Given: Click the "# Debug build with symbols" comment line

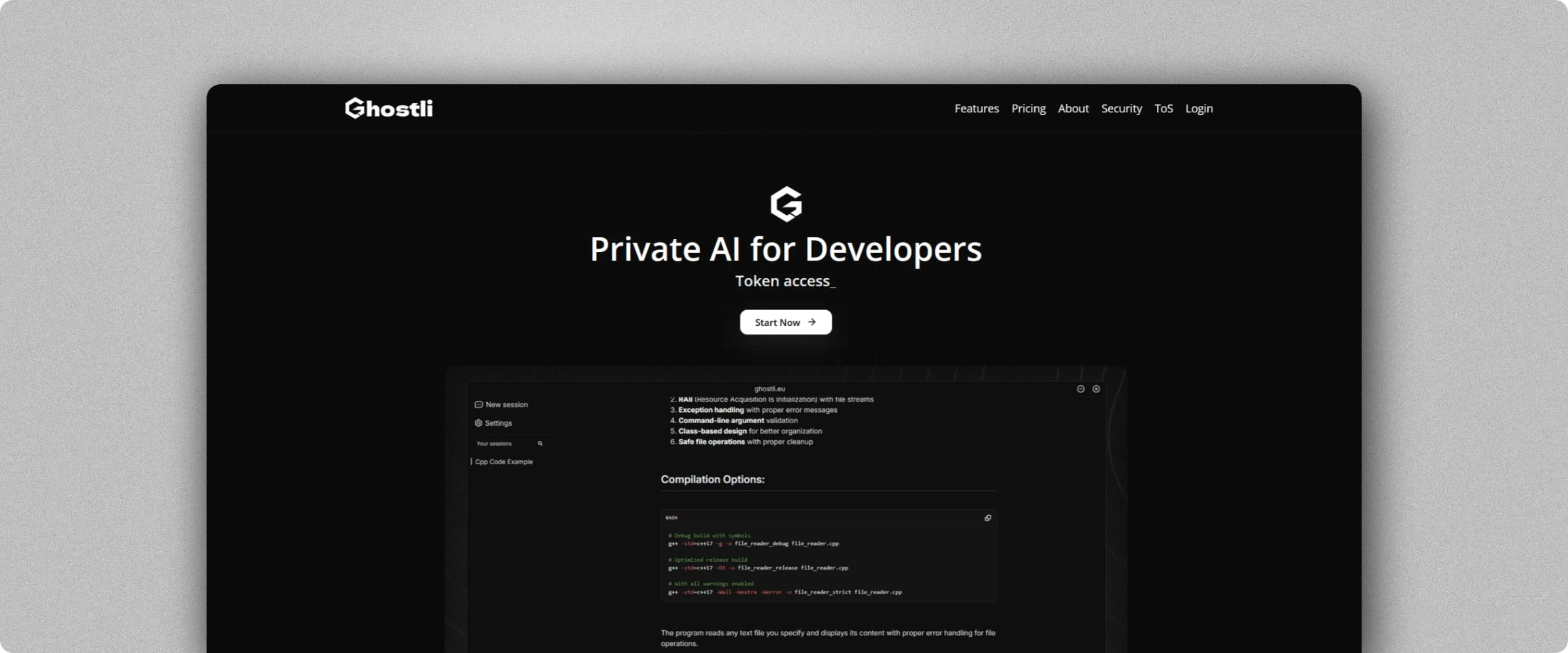Looking at the screenshot, I should (709, 535).
